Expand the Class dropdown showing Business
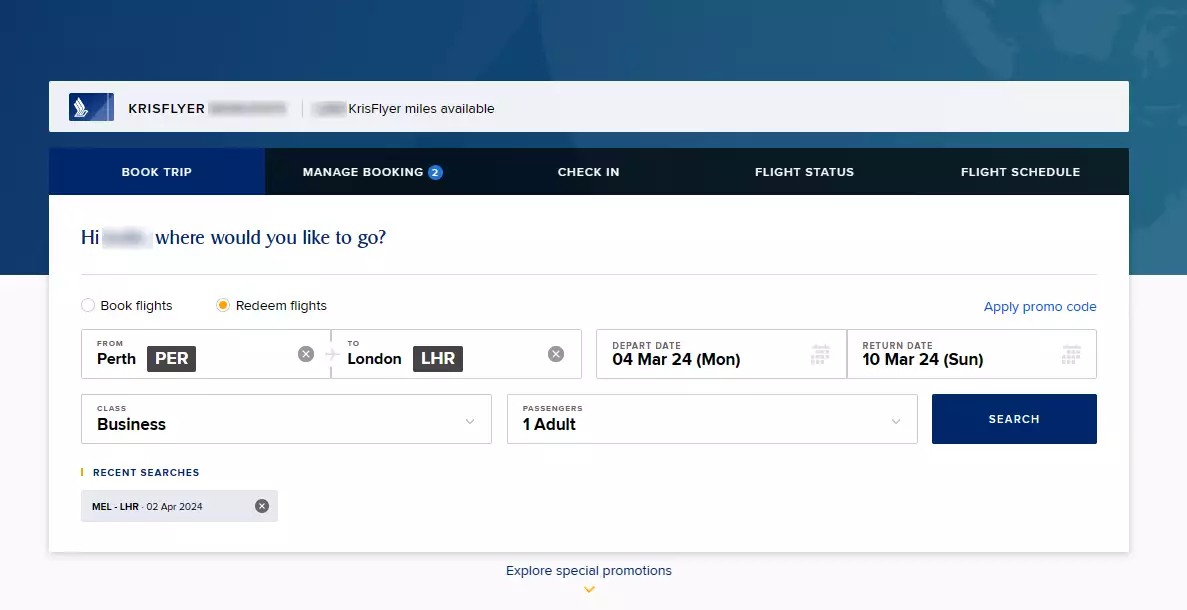The image size is (1187, 610). coord(286,419)
